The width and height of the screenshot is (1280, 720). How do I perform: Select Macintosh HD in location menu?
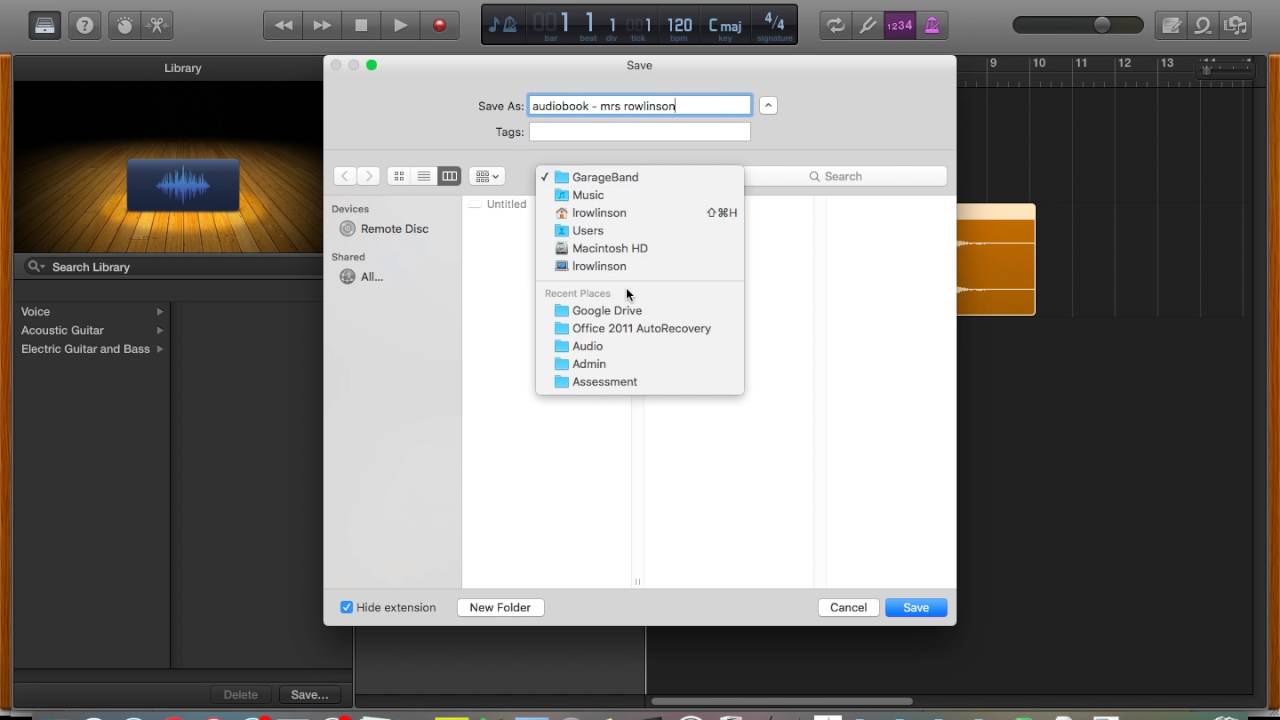click(640, 248)
